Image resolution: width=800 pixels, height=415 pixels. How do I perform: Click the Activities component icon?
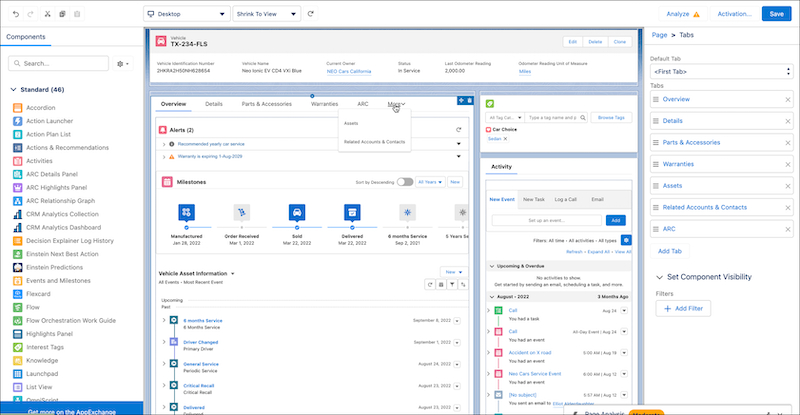pos(18,160)
